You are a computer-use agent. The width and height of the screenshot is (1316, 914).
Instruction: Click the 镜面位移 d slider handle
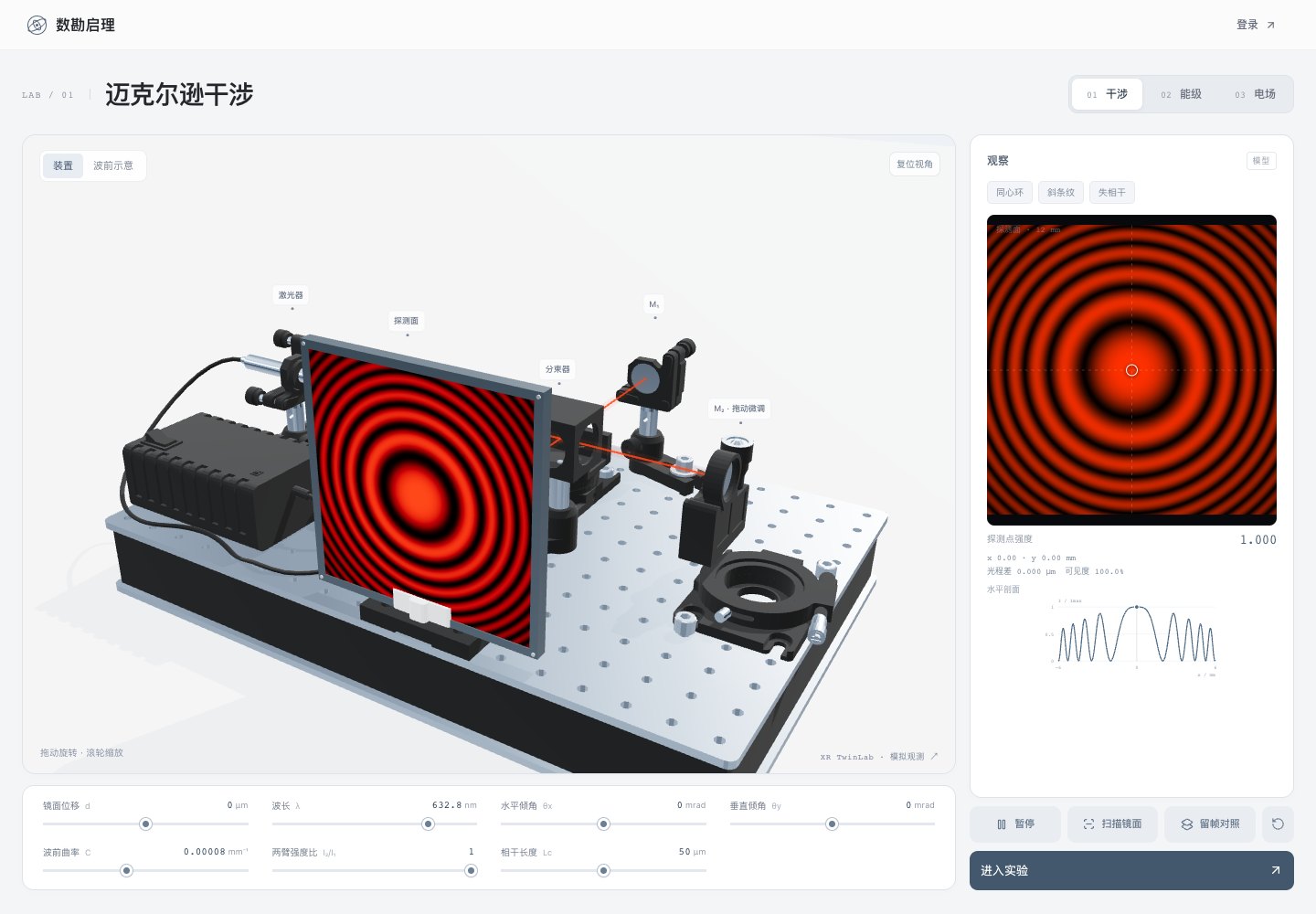[x=145, y=824]
